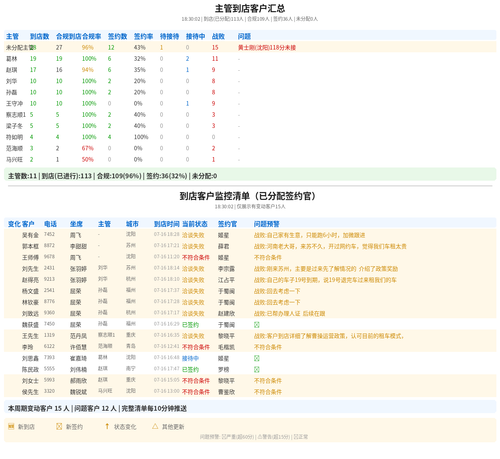Click red 不符合条件 status in 王师傅 row
Screen dimensions: 500x459
pos(196,258)
